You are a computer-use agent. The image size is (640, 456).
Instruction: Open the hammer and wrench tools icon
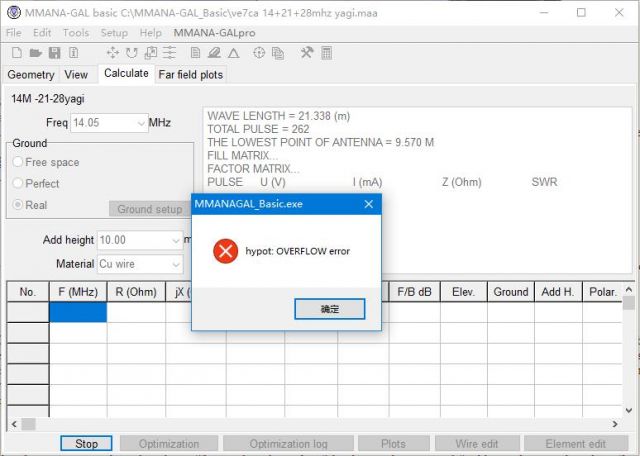point(307,52)
